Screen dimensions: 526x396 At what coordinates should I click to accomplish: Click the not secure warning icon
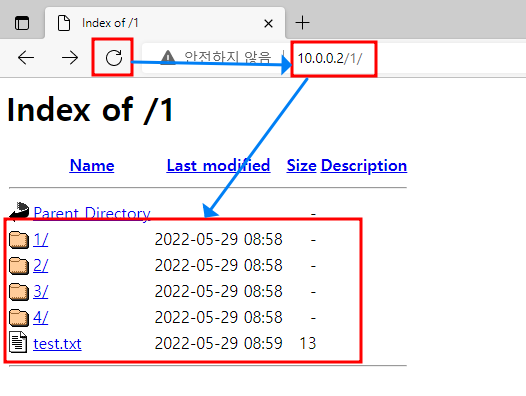(168, 57)
